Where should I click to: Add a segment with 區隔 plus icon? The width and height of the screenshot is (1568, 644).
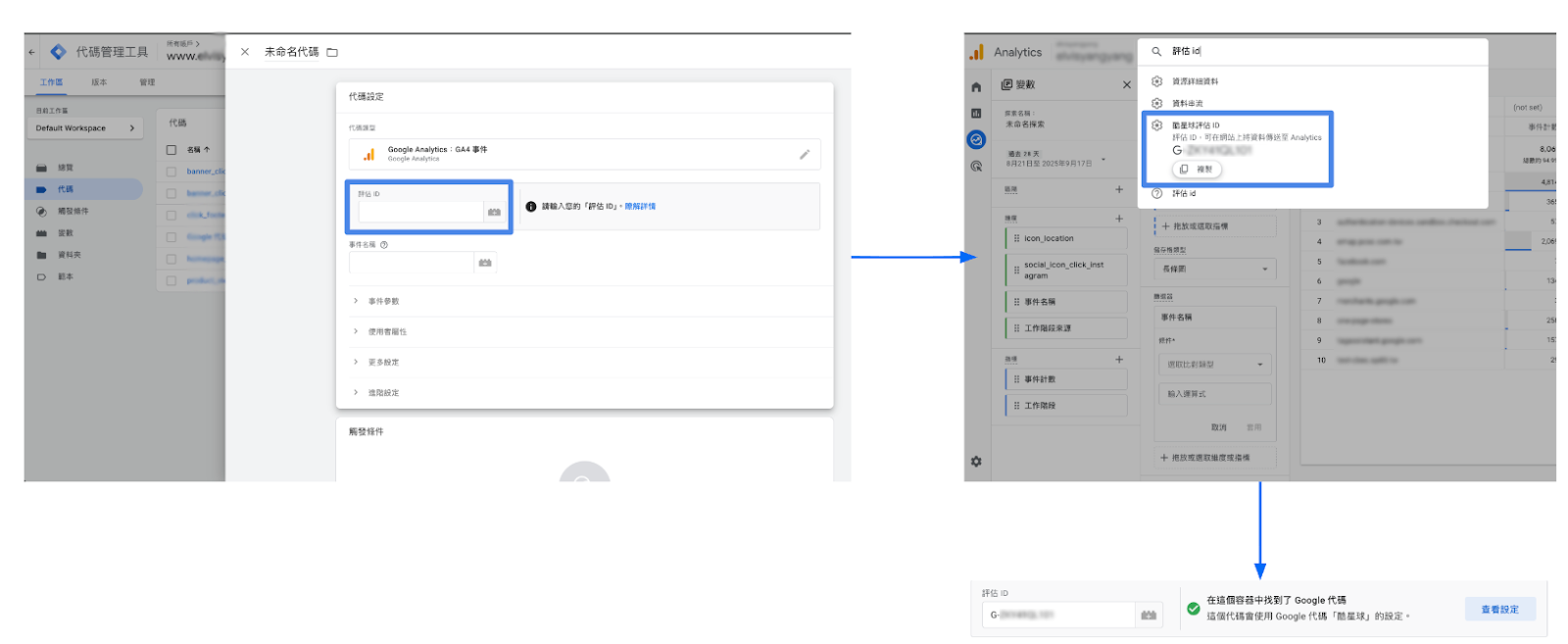coord(1119,189)
